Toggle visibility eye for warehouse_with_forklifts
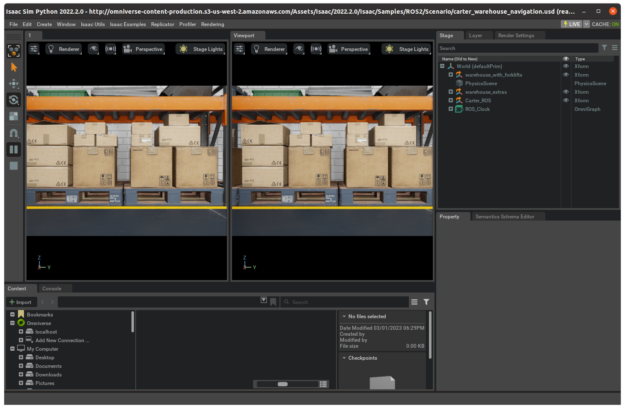Image resolution: width=625 pixels, height=409 pixels. pos(566,75)
